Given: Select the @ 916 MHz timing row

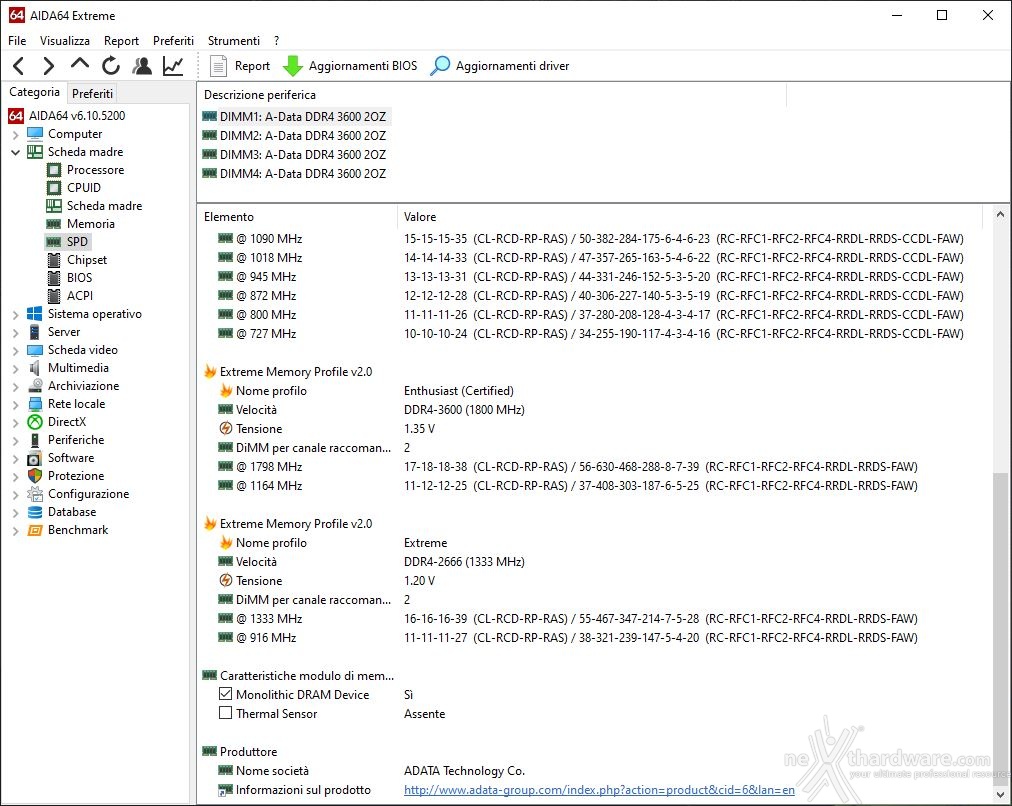Looking at the screenshot, I should [x=568, y=638].
